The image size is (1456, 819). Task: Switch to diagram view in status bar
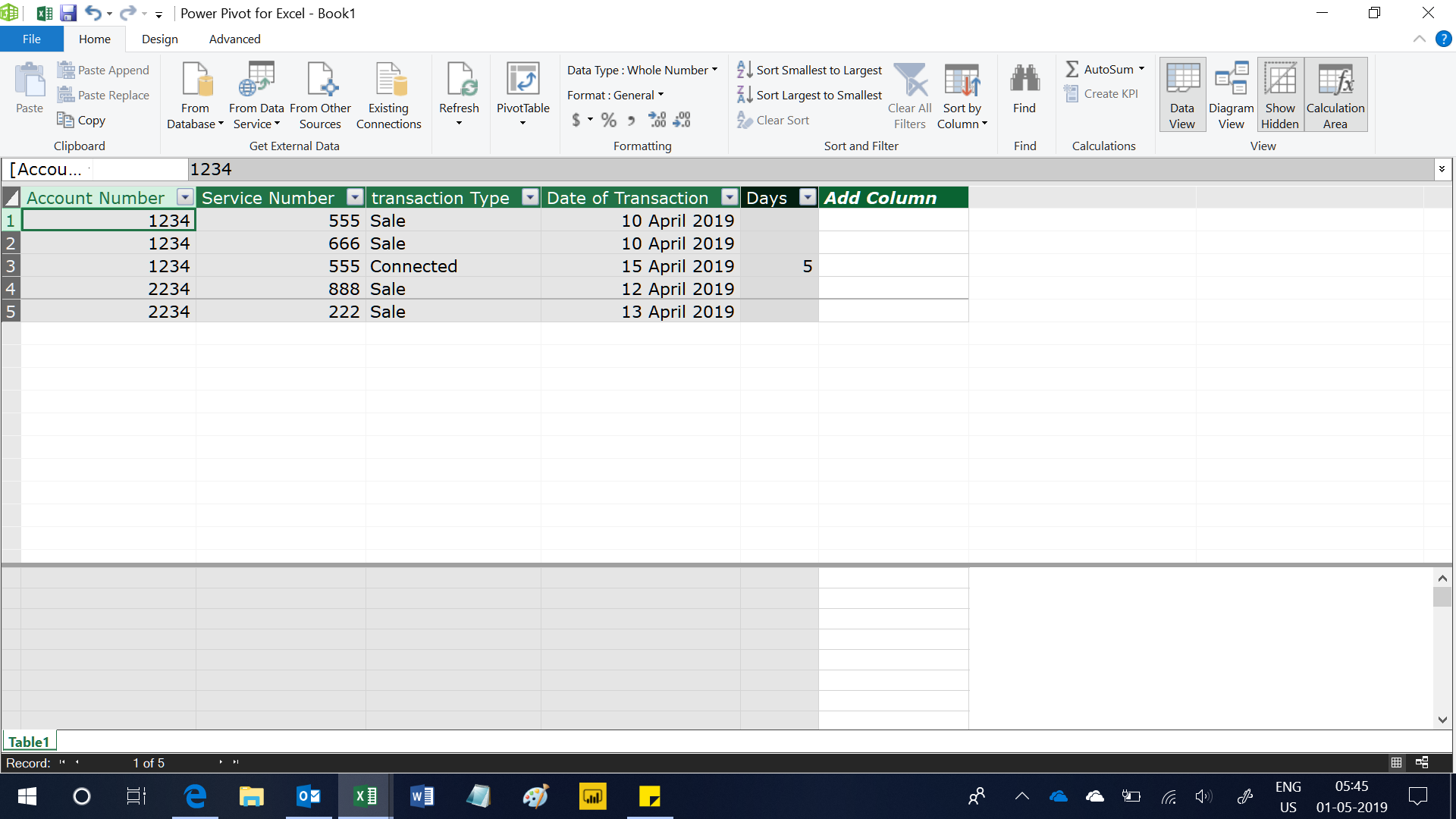pos(1422,763)
